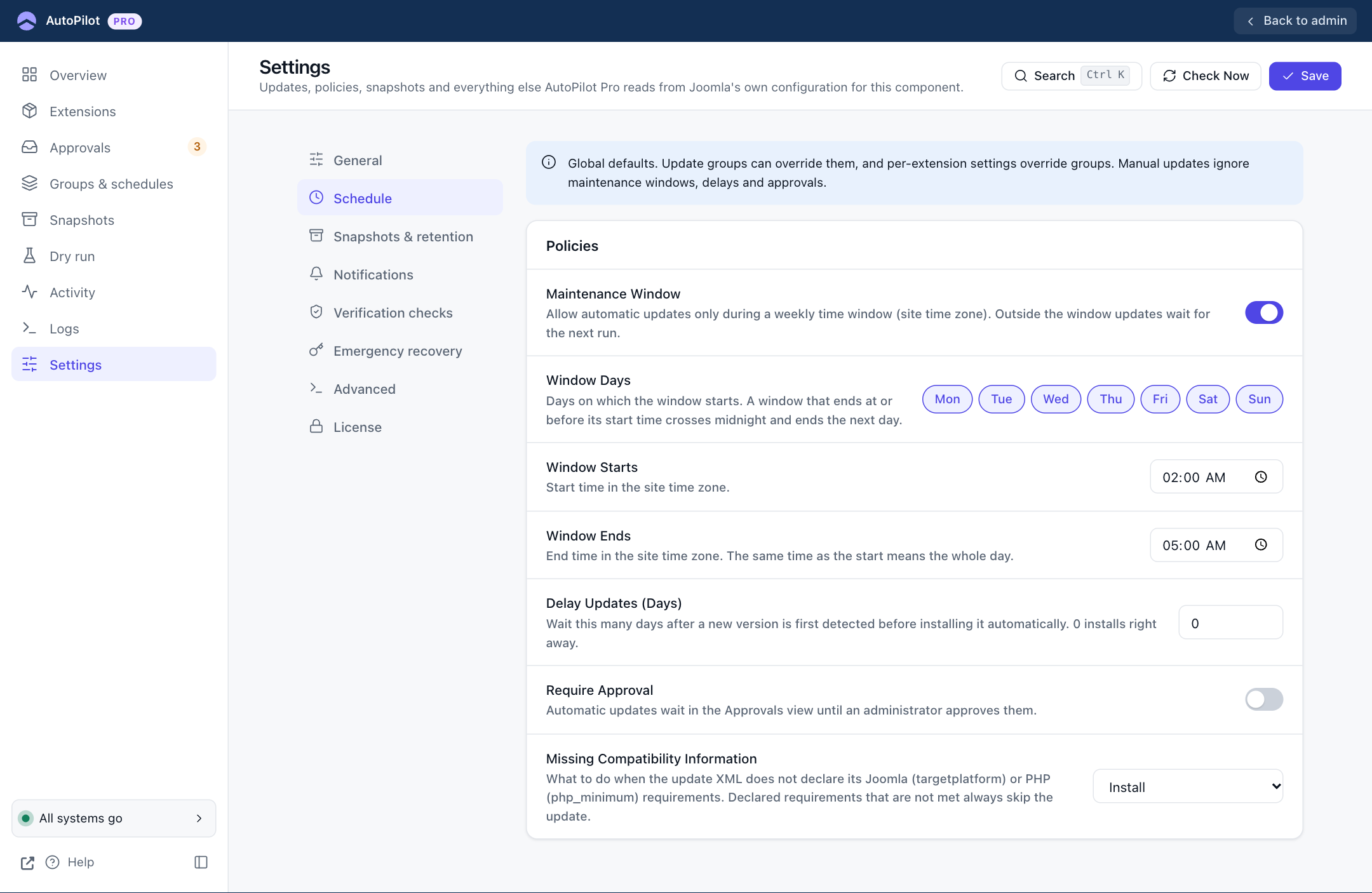Screen dimensions: 1372x893
Task: Toggle the Sun window day
Action: 1260,399
